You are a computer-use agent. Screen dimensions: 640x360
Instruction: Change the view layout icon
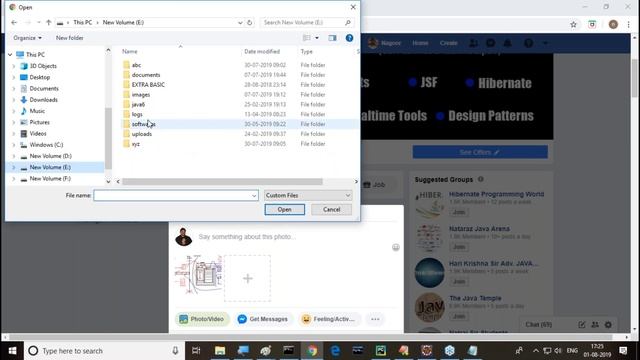click(x=307, y=38)
